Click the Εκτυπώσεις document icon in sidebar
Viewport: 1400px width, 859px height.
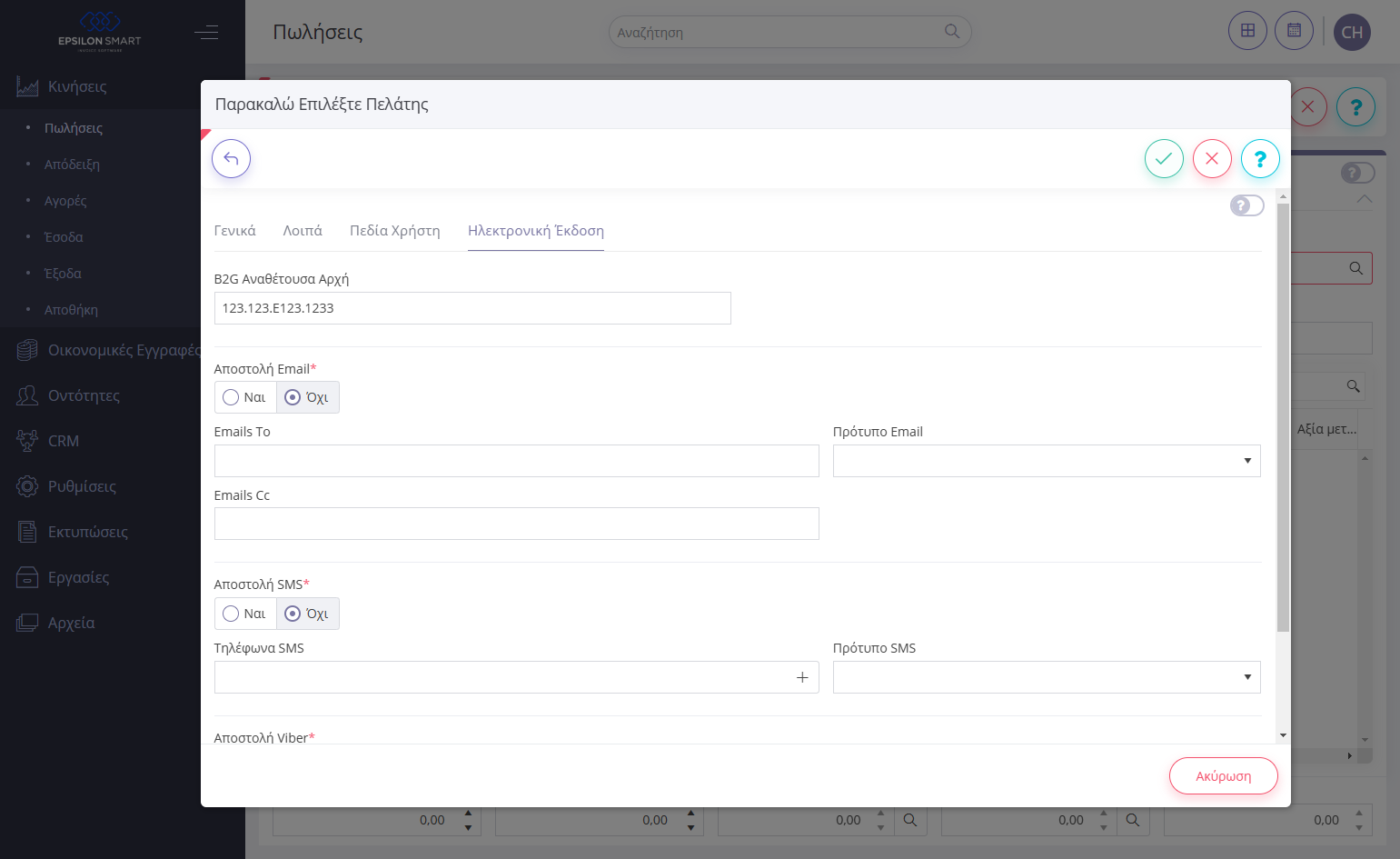(x=27, y=532)
